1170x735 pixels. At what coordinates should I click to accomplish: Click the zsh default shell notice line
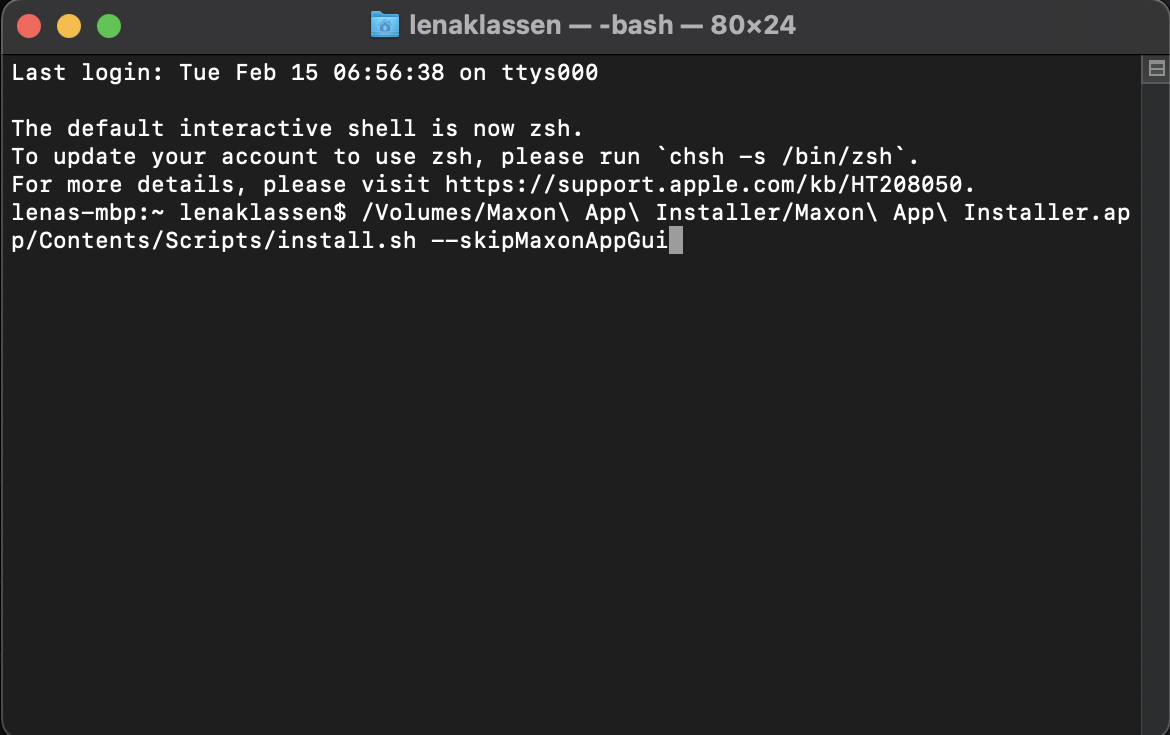pyautogui.click(x=295, y=128)
